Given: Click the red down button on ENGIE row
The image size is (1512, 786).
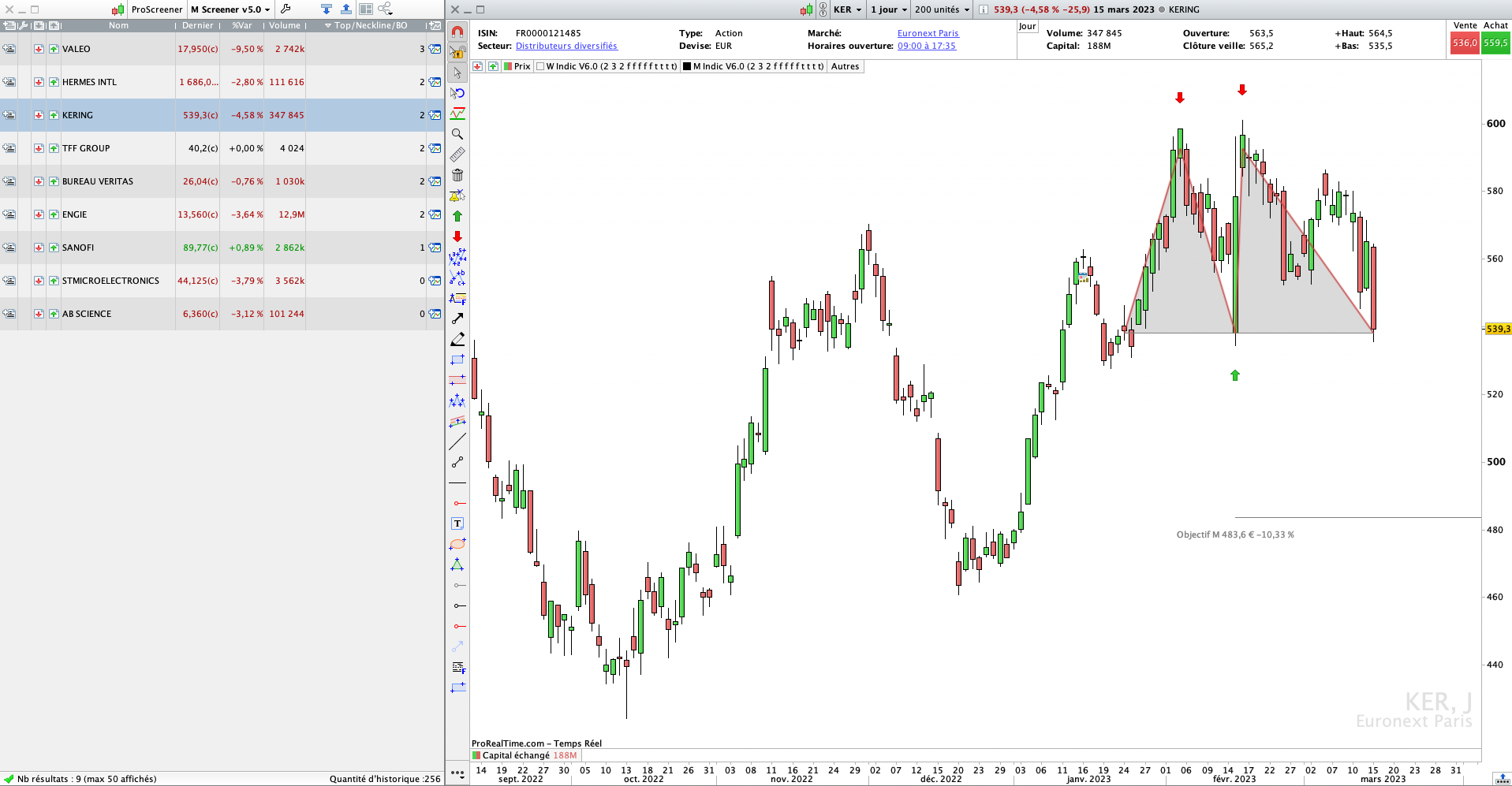Looking at the screenshot, I should click(39, 214).
